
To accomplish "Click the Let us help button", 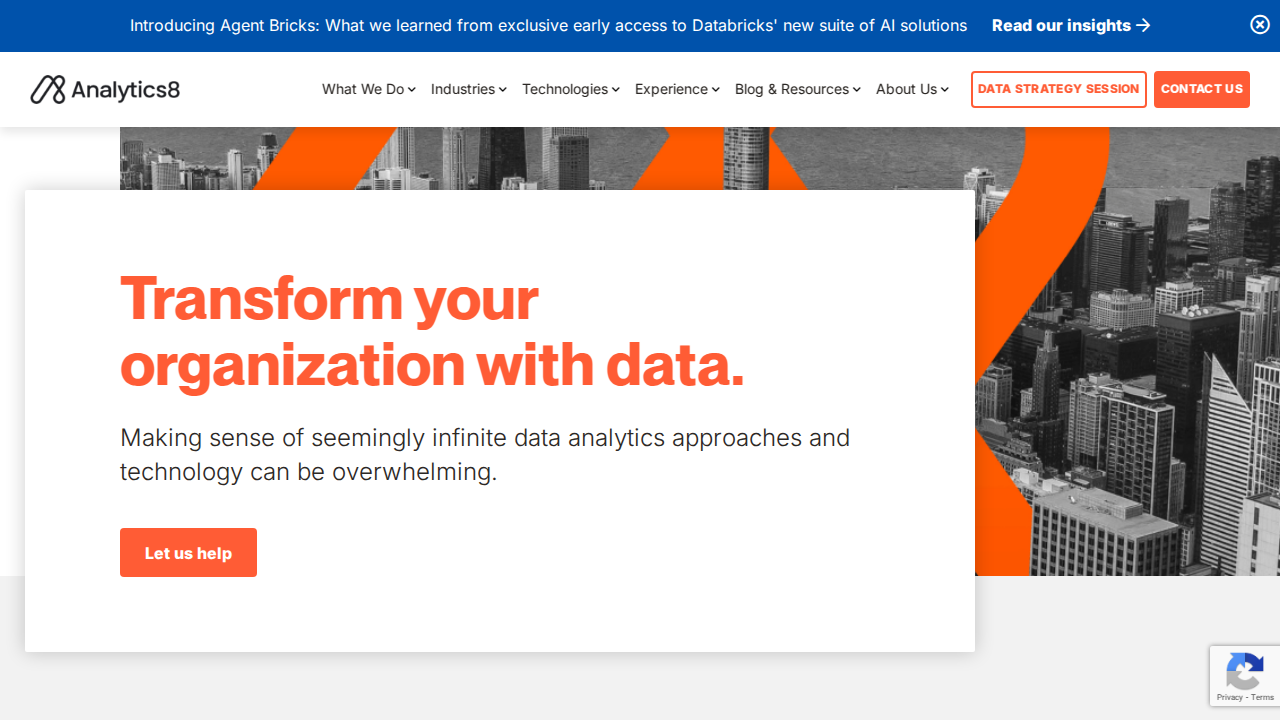I will [188, 553].
